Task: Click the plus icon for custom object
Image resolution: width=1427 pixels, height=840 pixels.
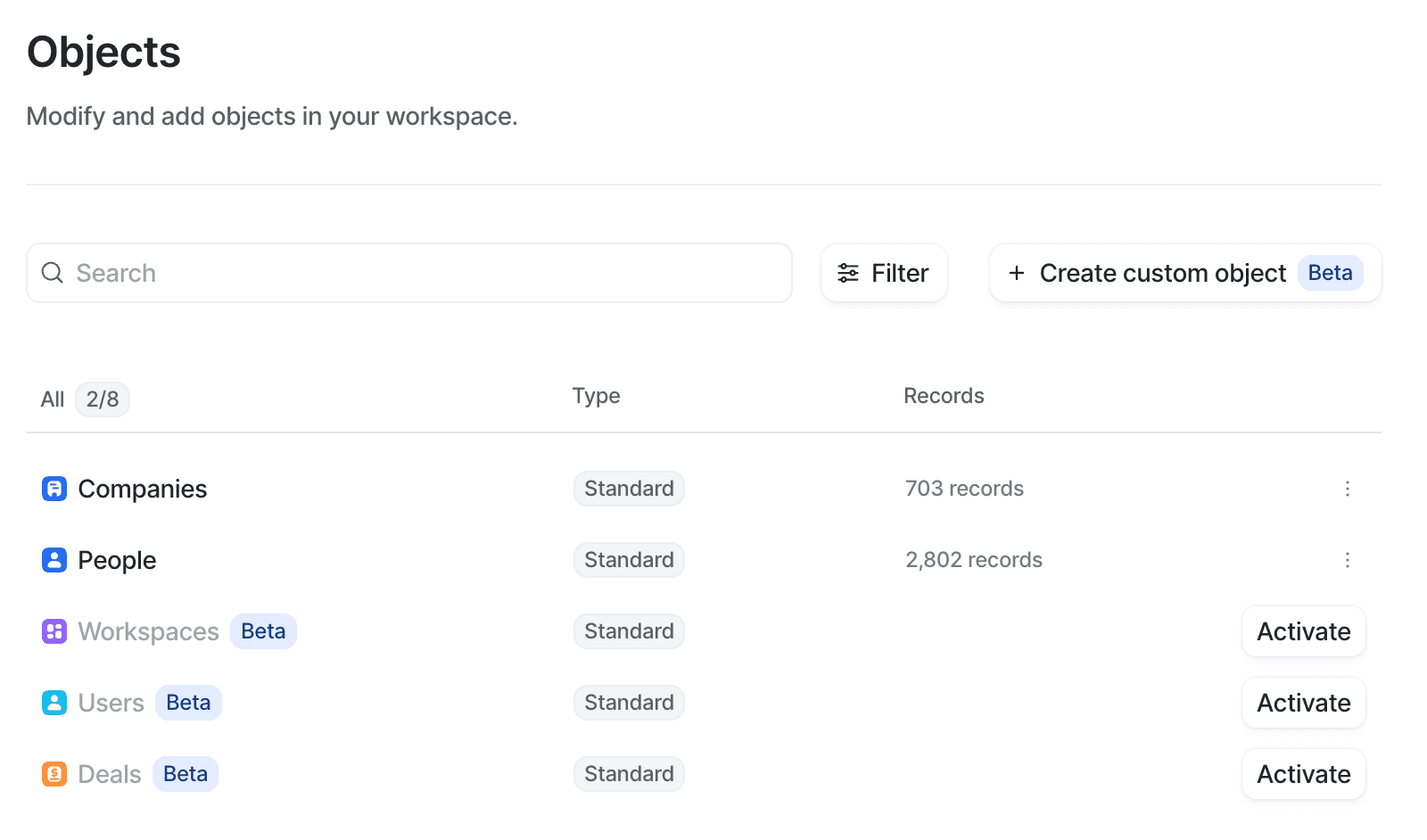Action: pos(1016,273)
